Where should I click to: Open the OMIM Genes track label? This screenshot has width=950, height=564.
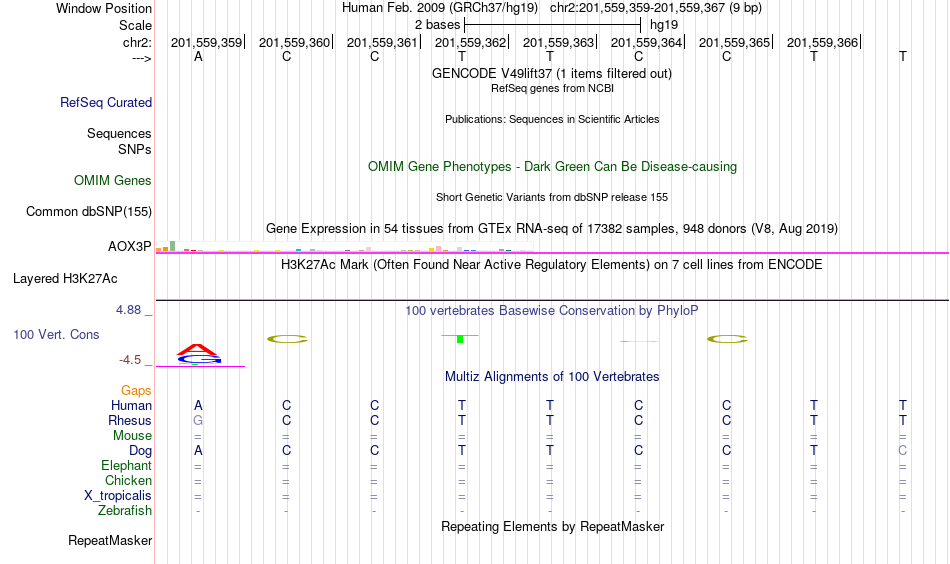tap(112, 181)
